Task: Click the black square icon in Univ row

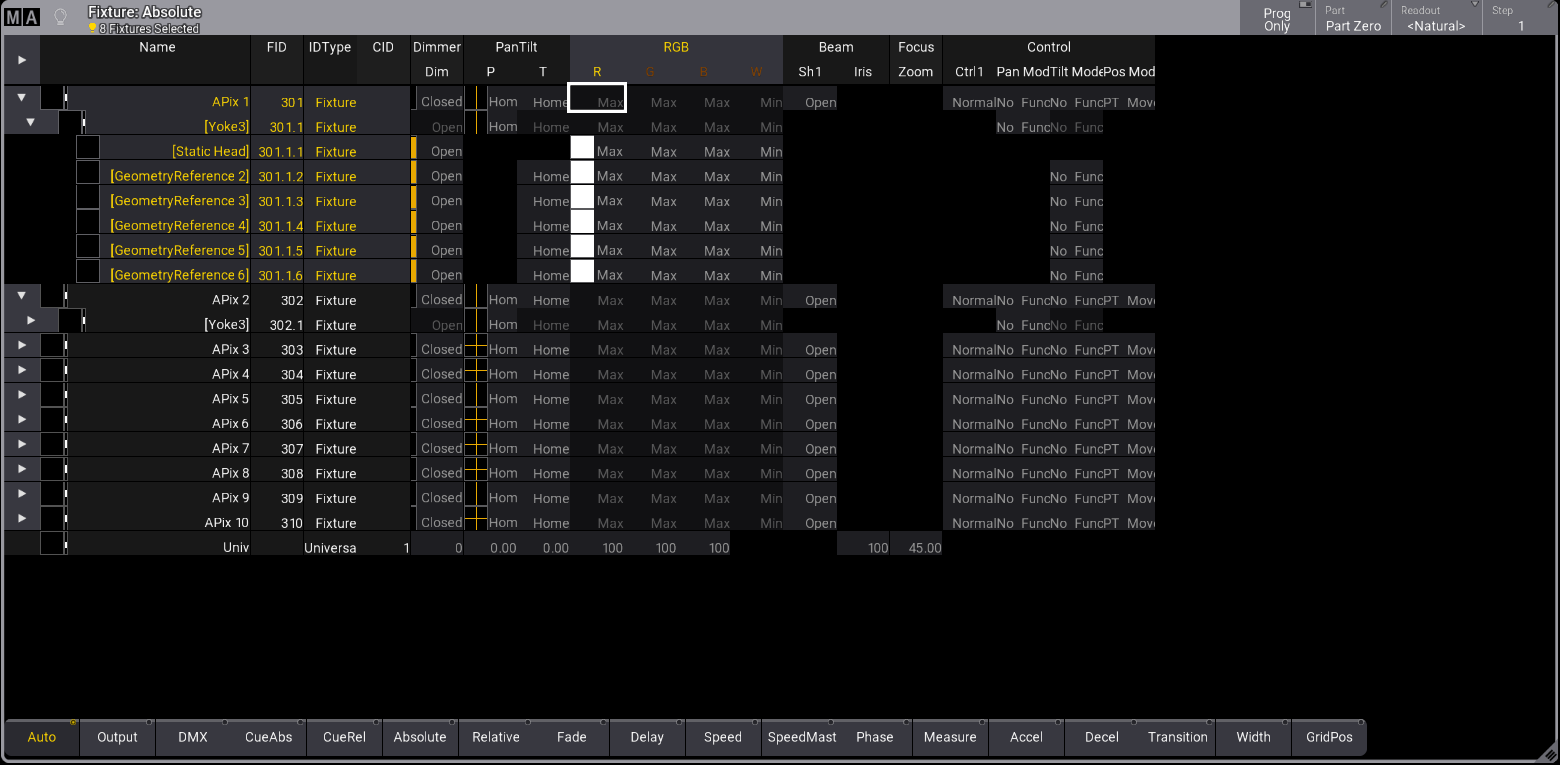Action: point(52,544)
